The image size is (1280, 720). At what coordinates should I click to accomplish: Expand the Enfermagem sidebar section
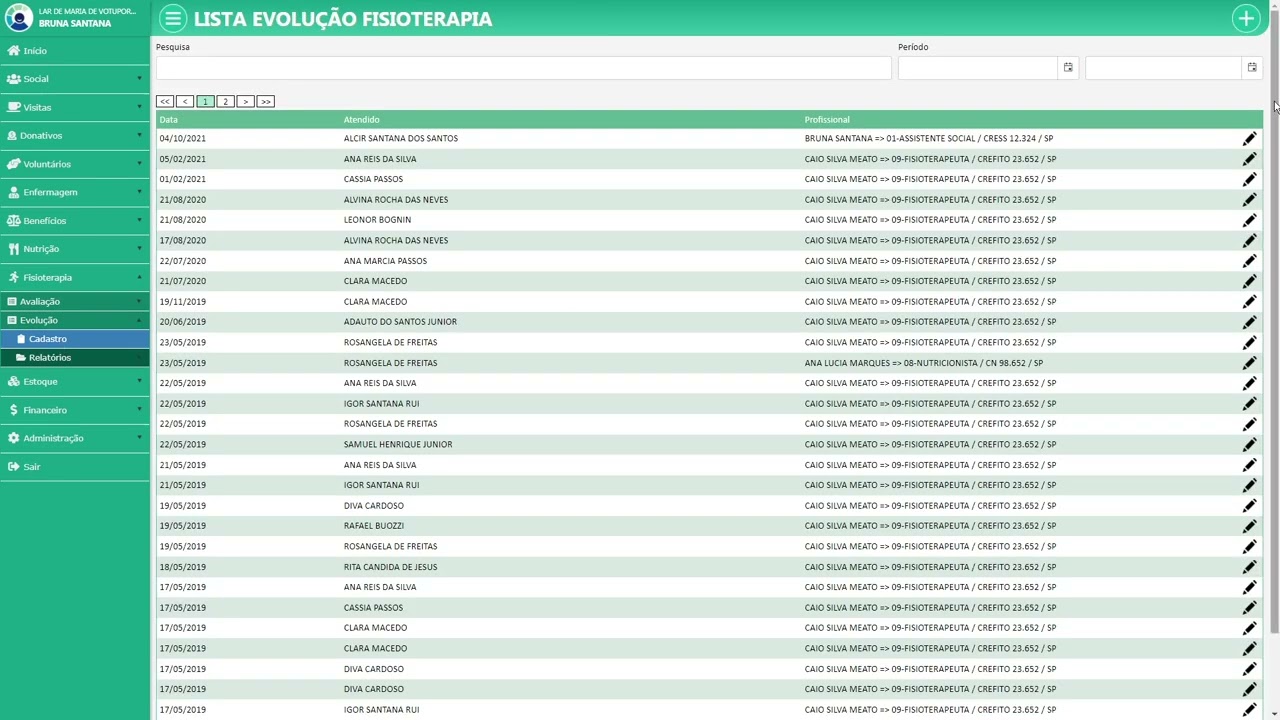(x=74, y=192)
